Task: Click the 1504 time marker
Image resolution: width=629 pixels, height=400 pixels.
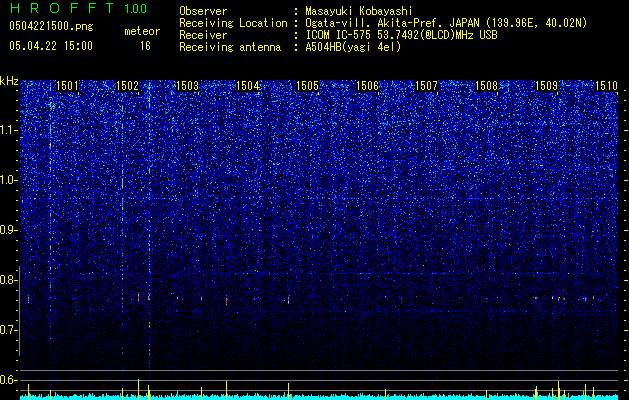Action: click(x=248, y=86)
